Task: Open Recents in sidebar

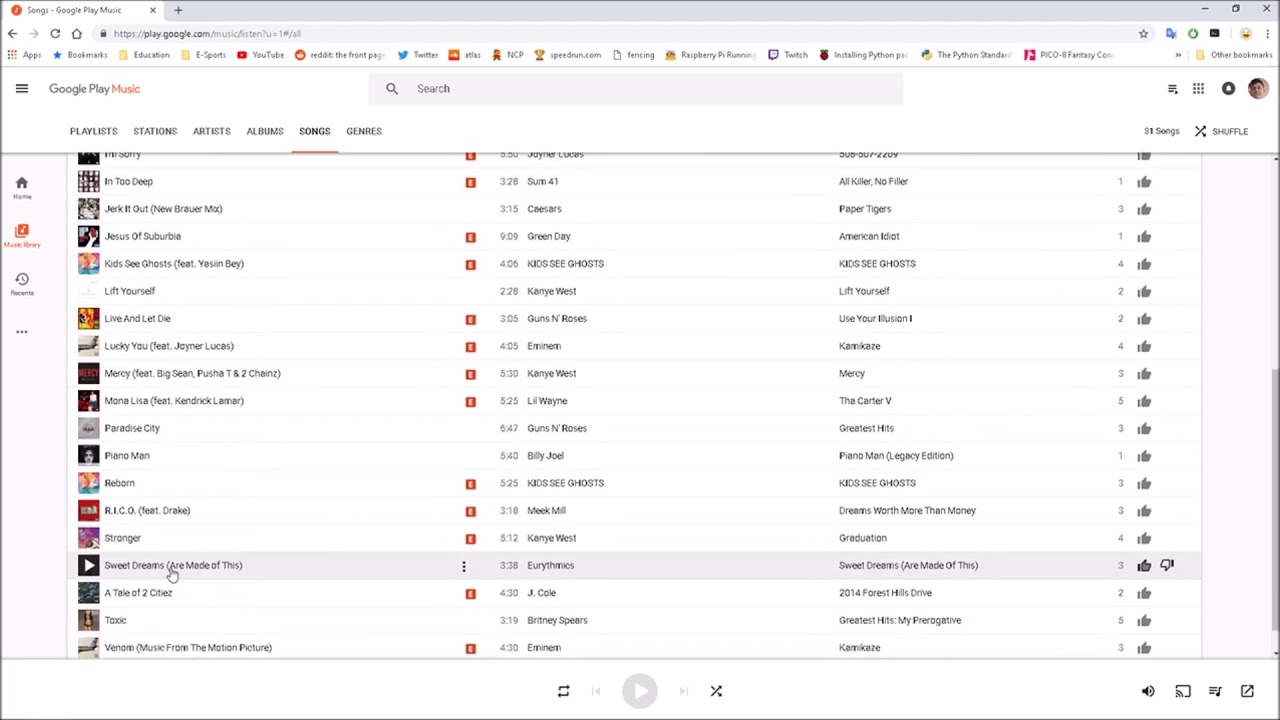Action: 22,284
